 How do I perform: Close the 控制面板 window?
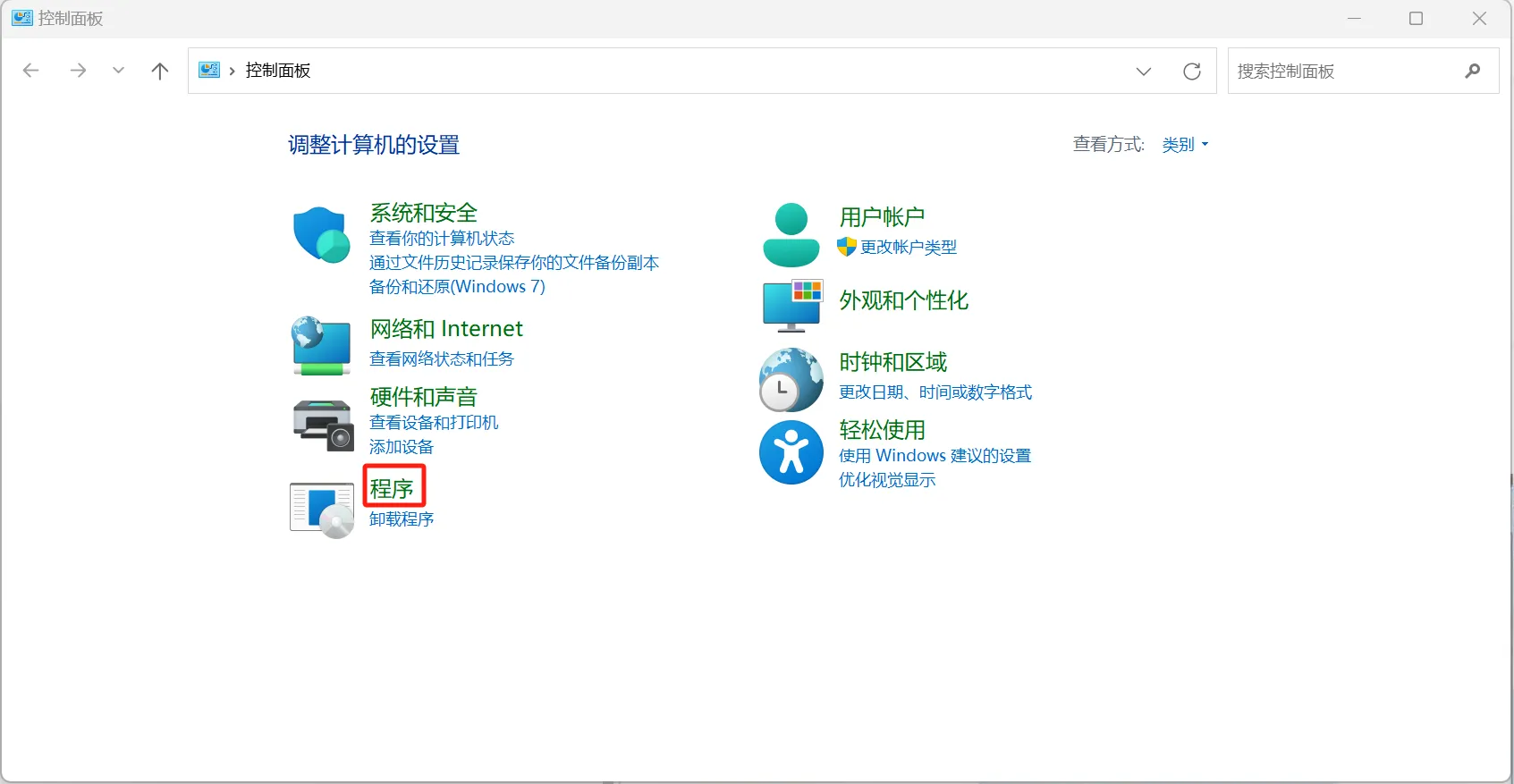[x=1479, y=19]
